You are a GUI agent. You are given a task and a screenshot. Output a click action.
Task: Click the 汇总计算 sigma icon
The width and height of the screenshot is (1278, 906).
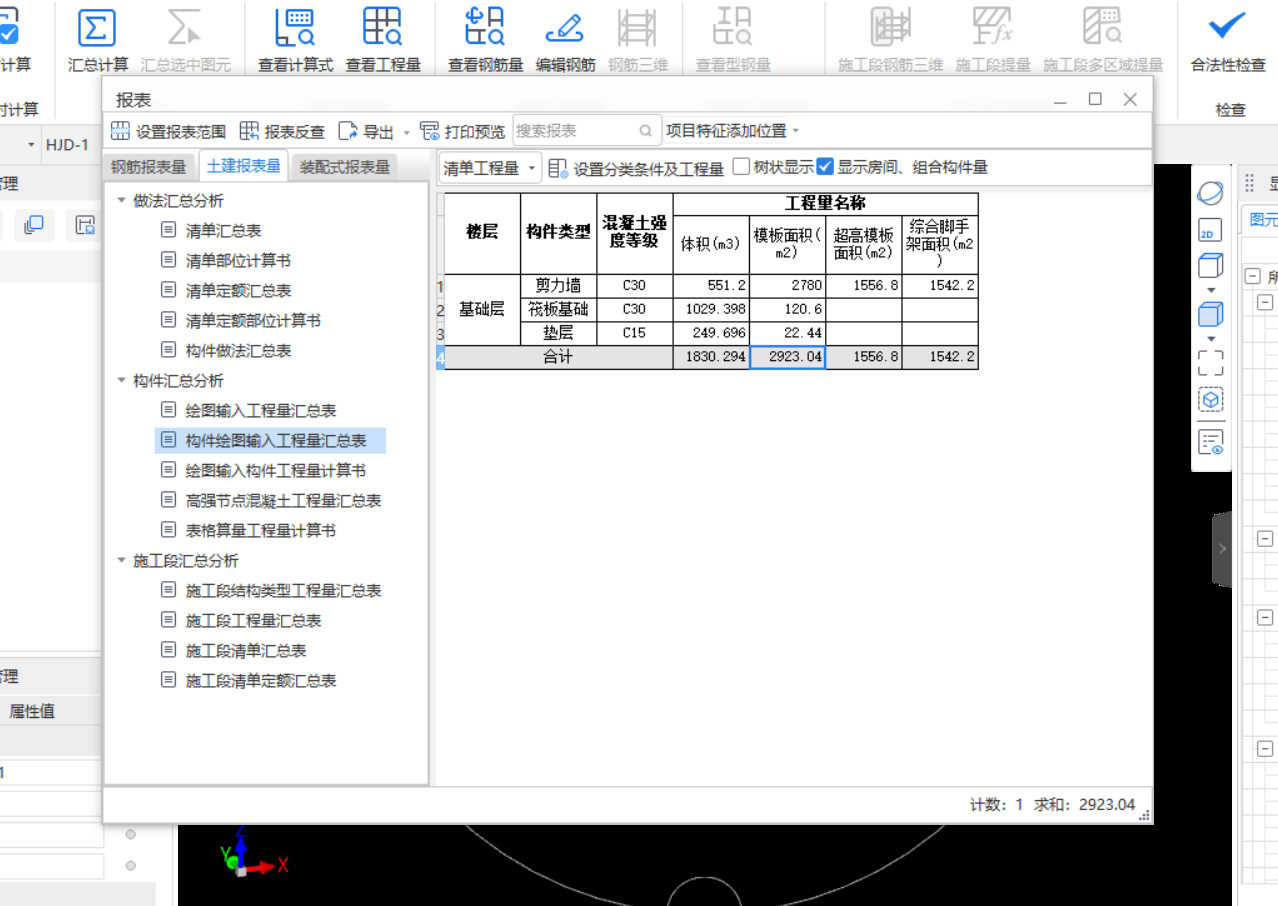[x=96, y=28]
